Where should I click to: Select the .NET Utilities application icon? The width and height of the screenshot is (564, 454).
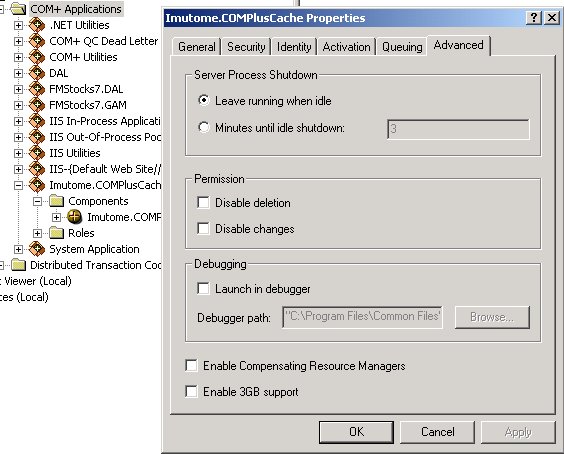(37, 25)
